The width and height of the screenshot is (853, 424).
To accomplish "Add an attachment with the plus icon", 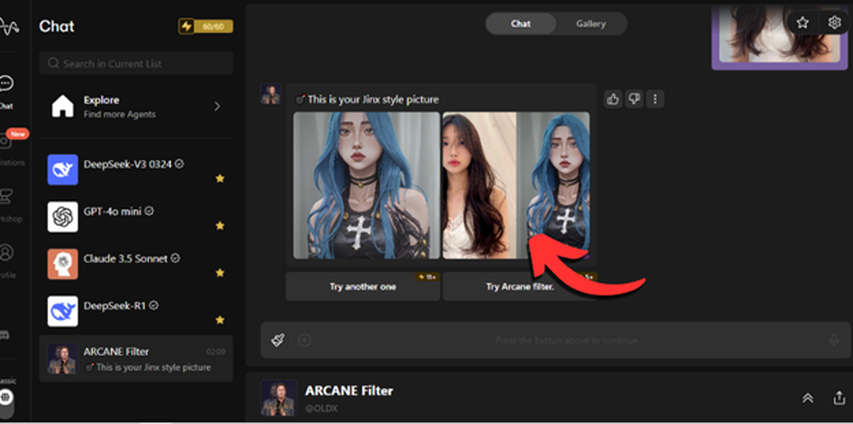I will (x=305, y=340).
